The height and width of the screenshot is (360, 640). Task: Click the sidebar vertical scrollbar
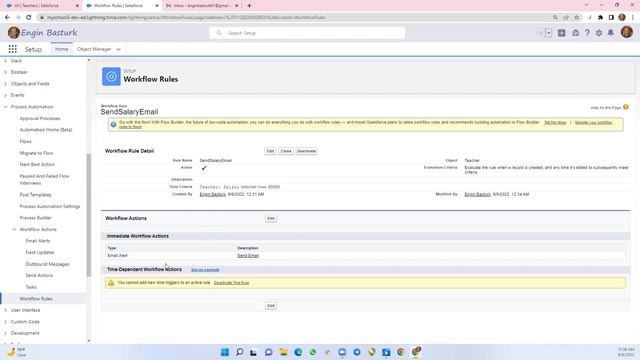[89, 215]
